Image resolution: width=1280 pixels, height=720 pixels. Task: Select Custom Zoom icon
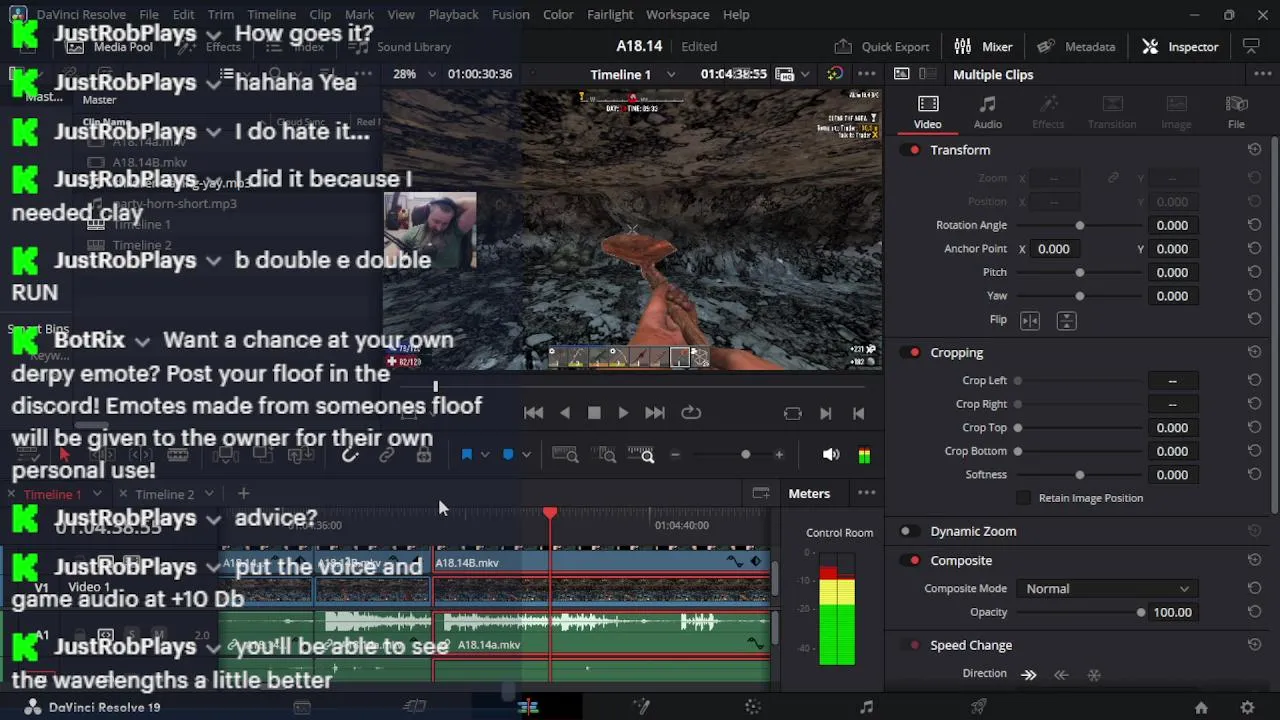click(x=641, y=455)
